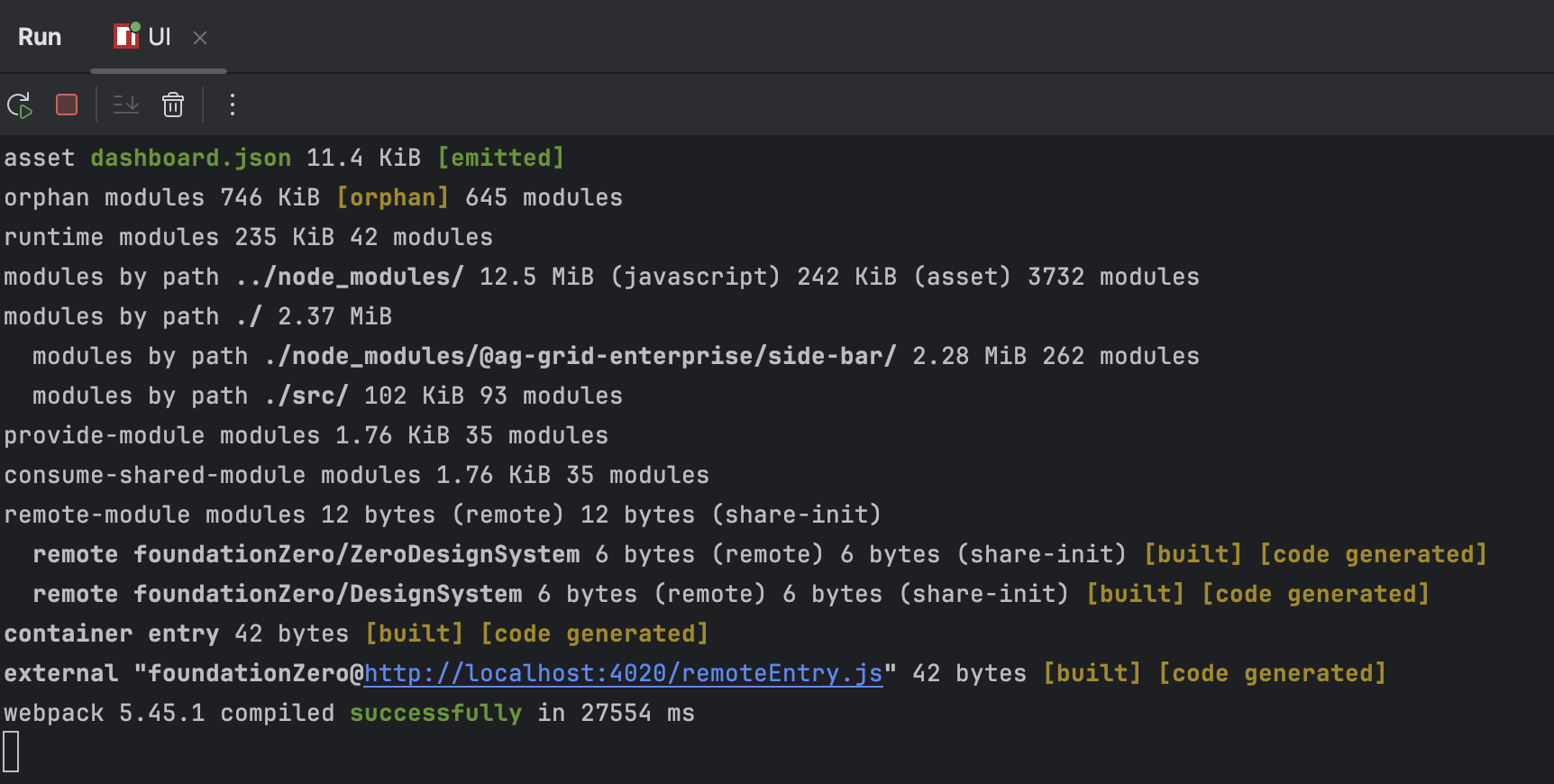
Task: Click the '27554 ms' compile time
Action: point(638,713)
